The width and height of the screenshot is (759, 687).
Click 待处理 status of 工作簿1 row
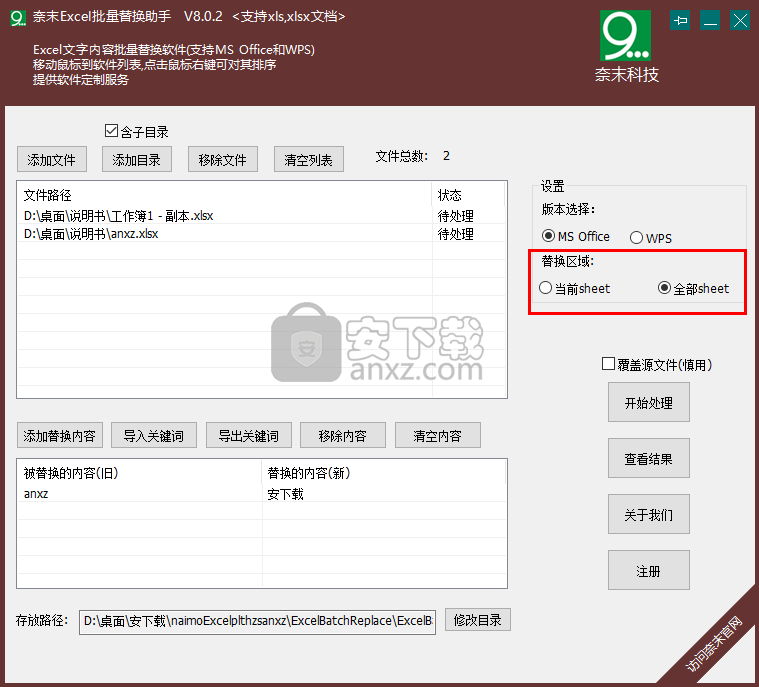(x=455, y=215)
